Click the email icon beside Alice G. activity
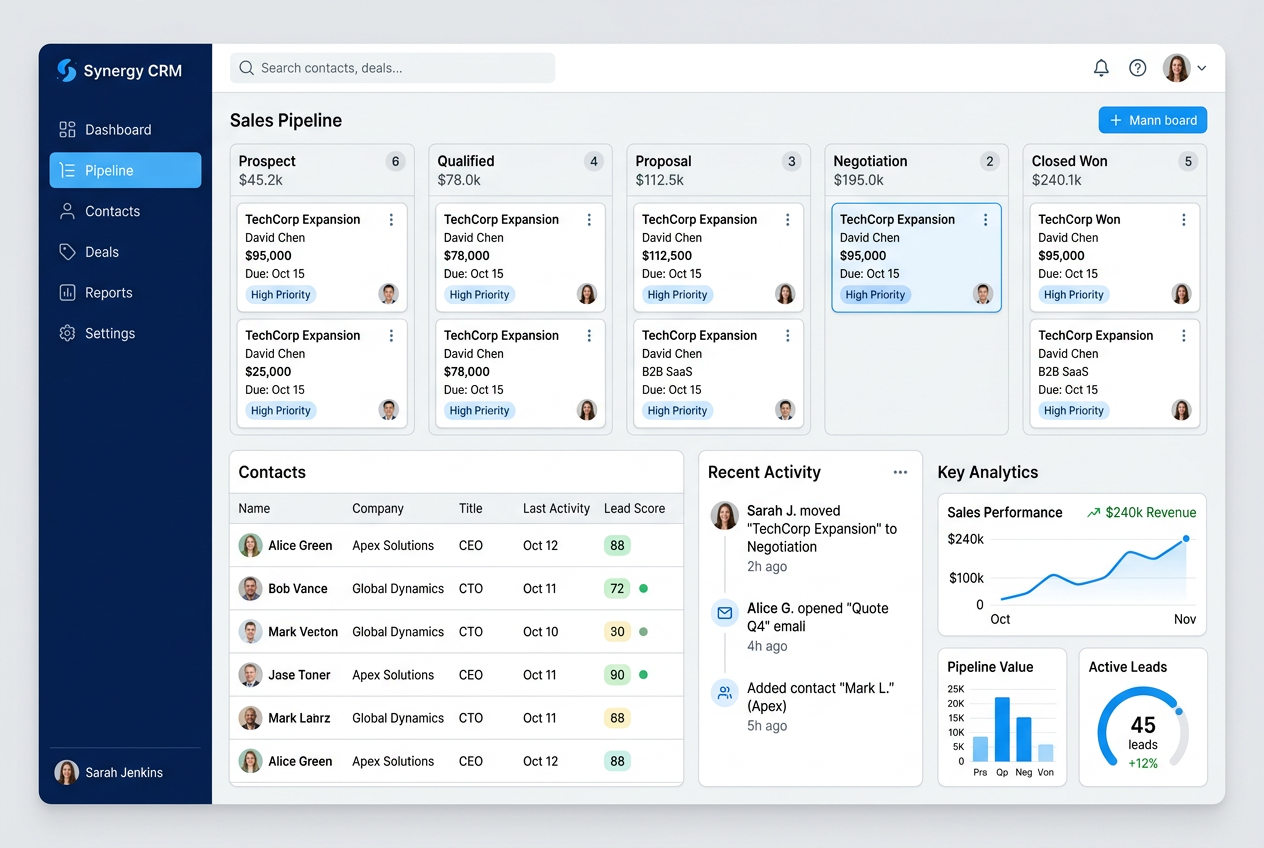 724,612
